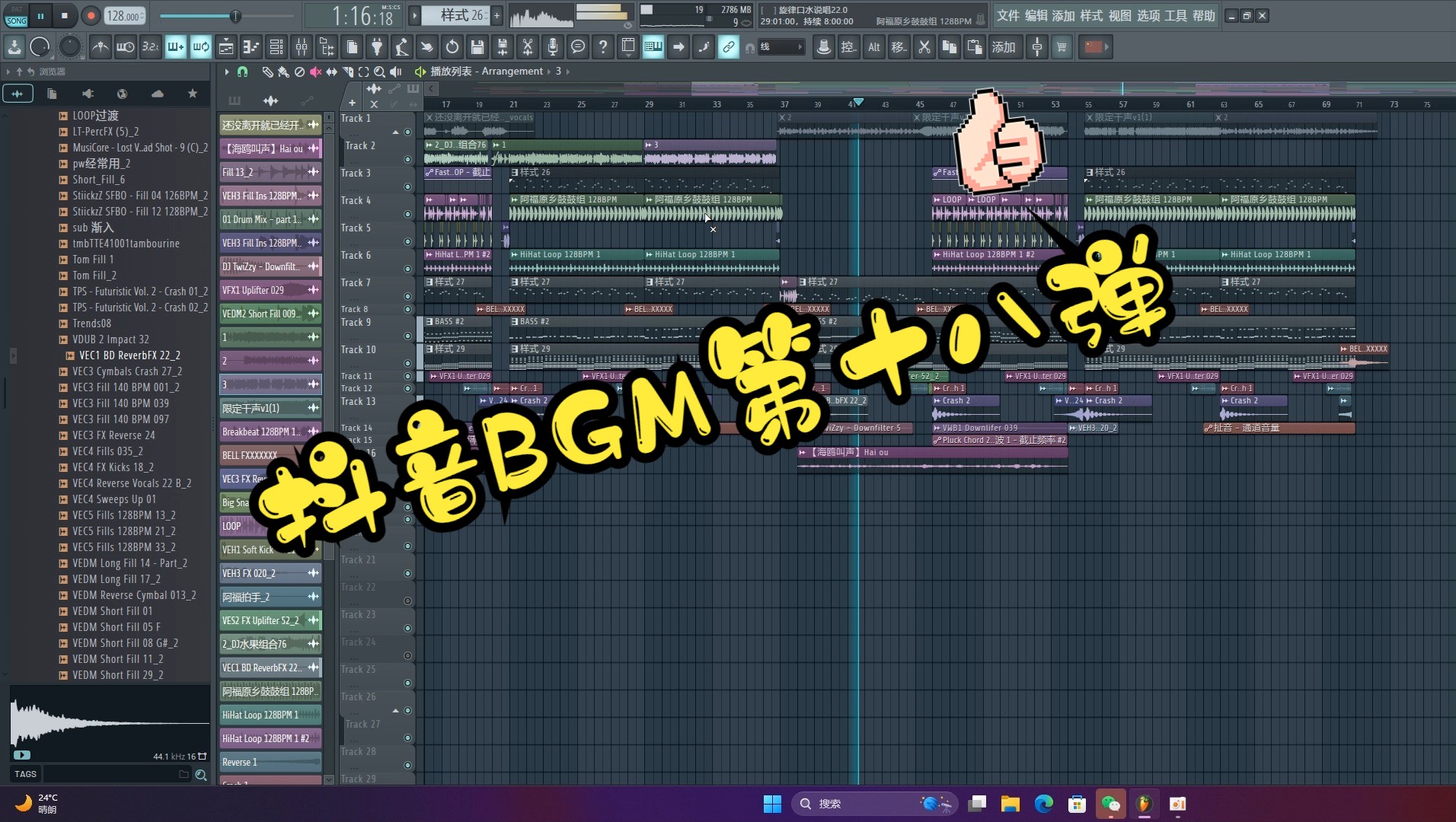Click the main volume knob
Screen dimensions: 1456x822
(x=40, y=47)
